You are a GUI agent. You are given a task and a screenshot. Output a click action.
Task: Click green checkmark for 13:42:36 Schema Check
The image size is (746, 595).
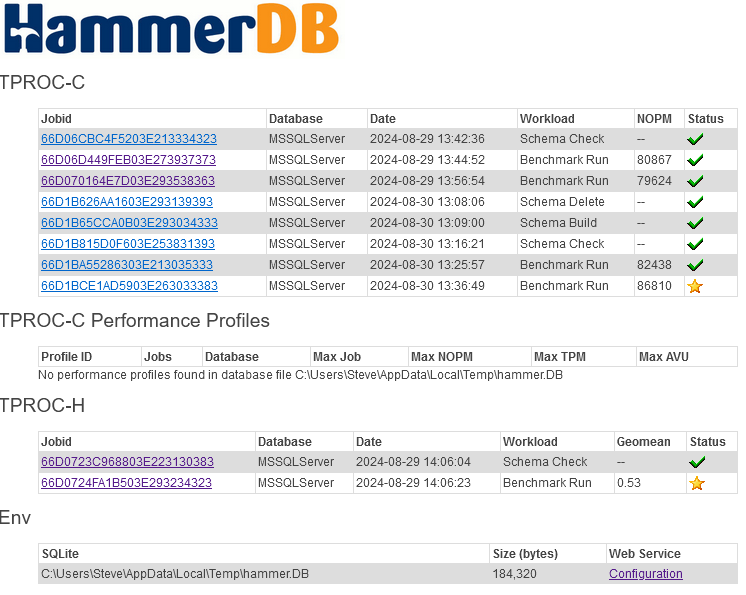695,139
